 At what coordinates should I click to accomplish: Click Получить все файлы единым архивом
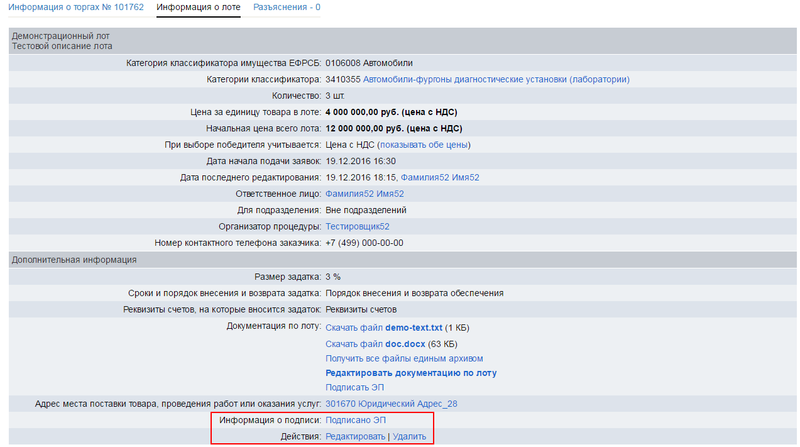pos(404,359)
